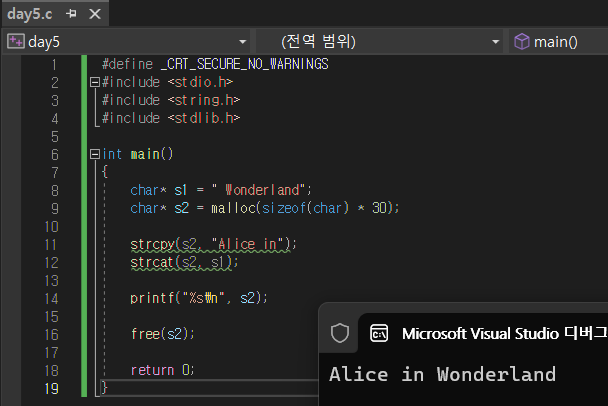Click the return 0 statement

162,370
